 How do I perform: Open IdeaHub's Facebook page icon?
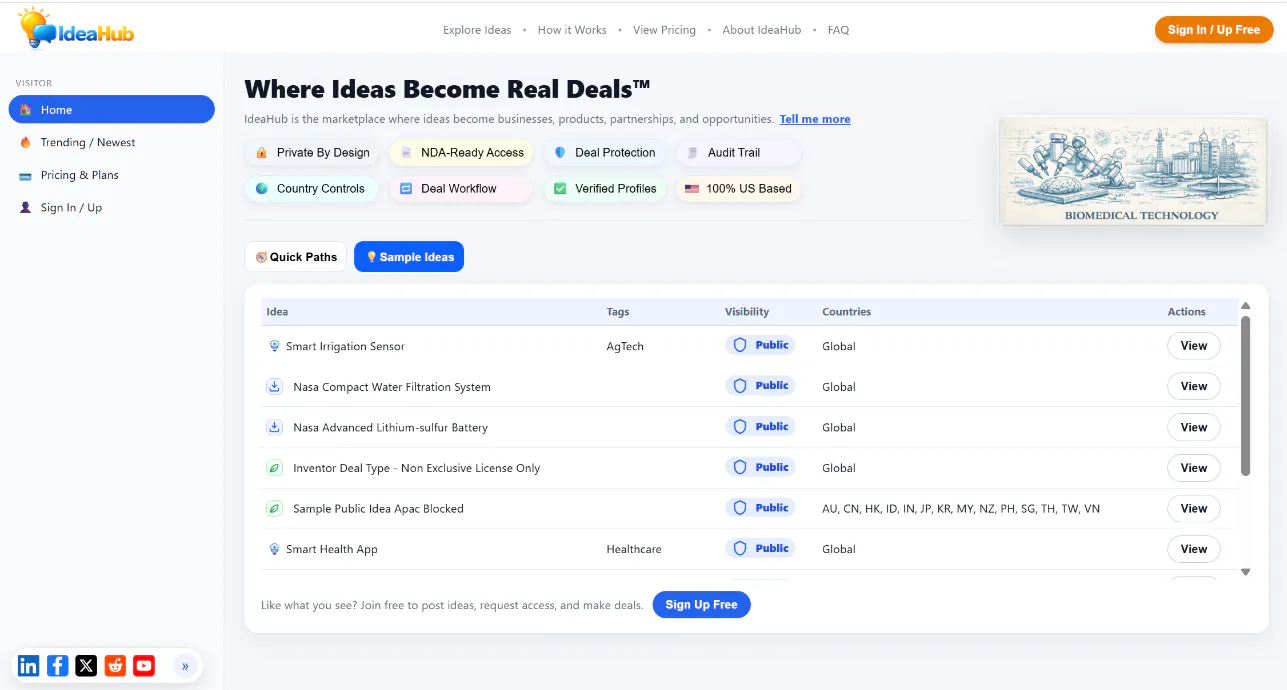[x=58, y=665]
